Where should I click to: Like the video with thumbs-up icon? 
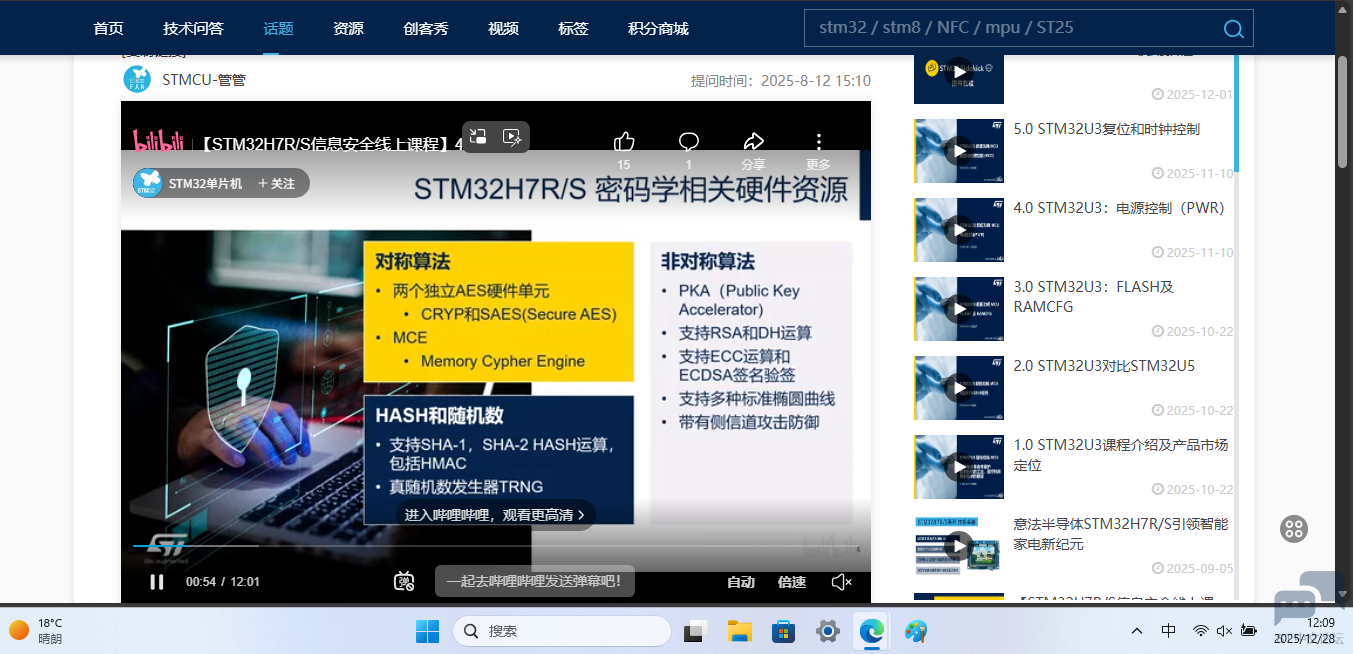click(624, 141)
